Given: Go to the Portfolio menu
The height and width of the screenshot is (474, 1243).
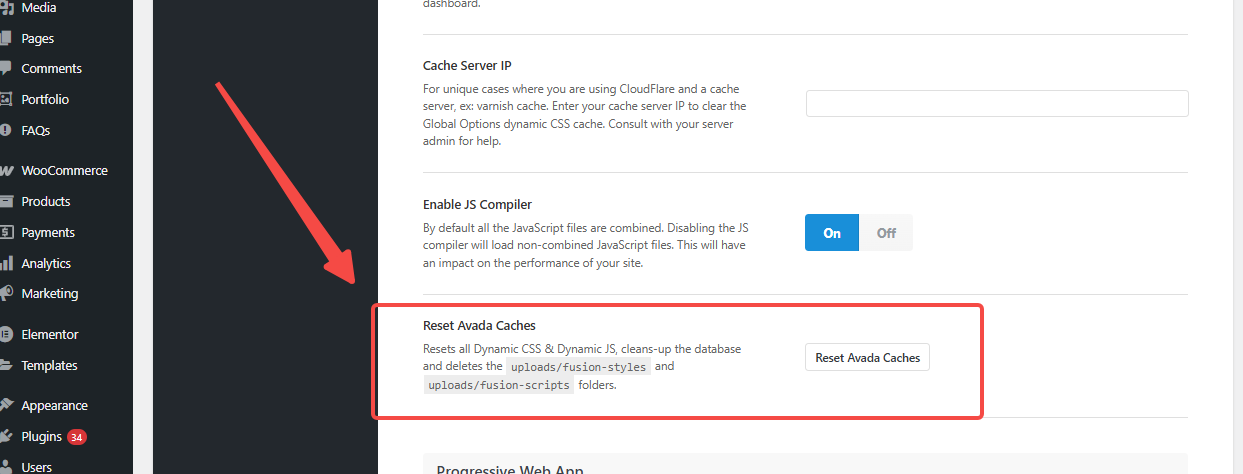Looking at the screenshot, I should (x=45, y=99).
